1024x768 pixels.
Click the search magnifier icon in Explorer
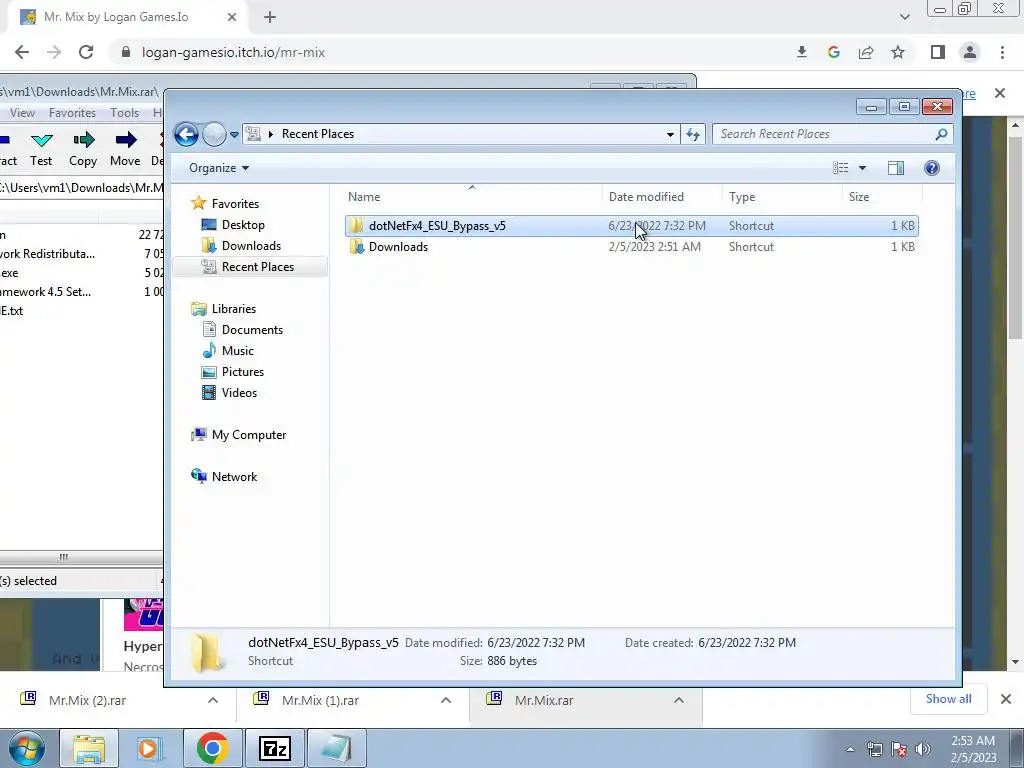point(941,134)
